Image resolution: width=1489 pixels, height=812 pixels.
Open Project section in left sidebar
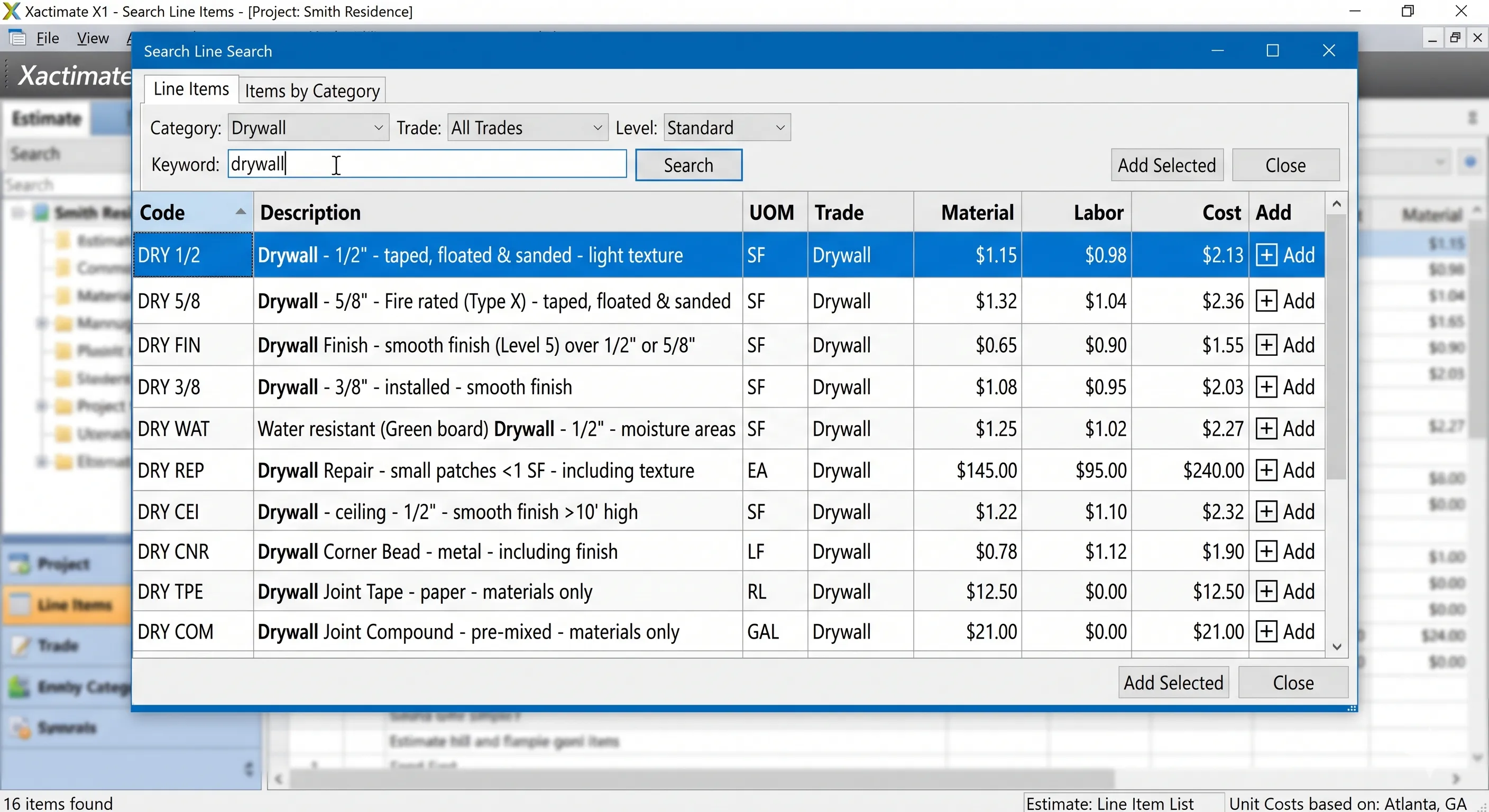point(66,564)
